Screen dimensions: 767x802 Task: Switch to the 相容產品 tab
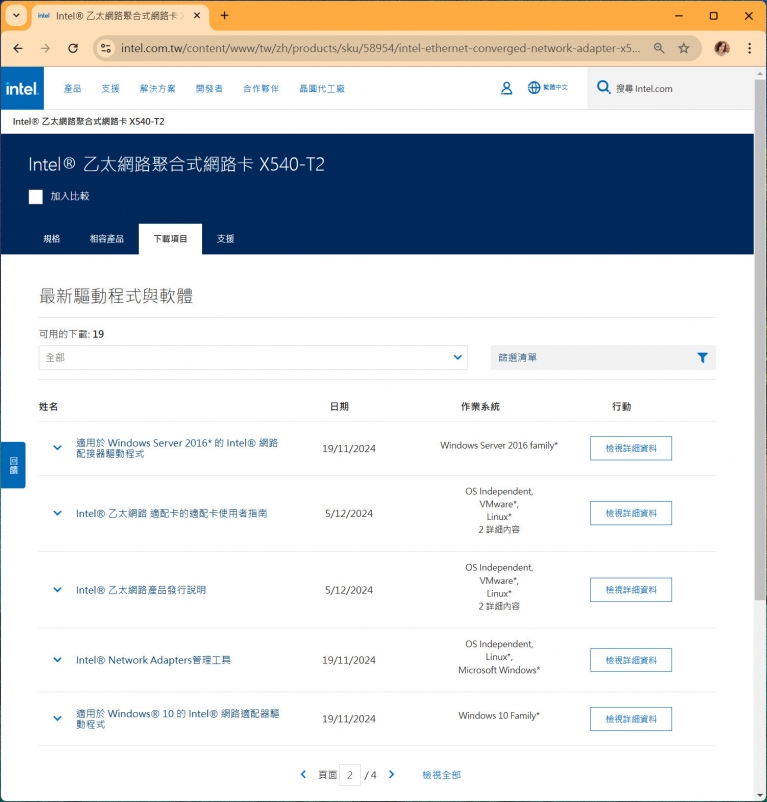point(106,239)
